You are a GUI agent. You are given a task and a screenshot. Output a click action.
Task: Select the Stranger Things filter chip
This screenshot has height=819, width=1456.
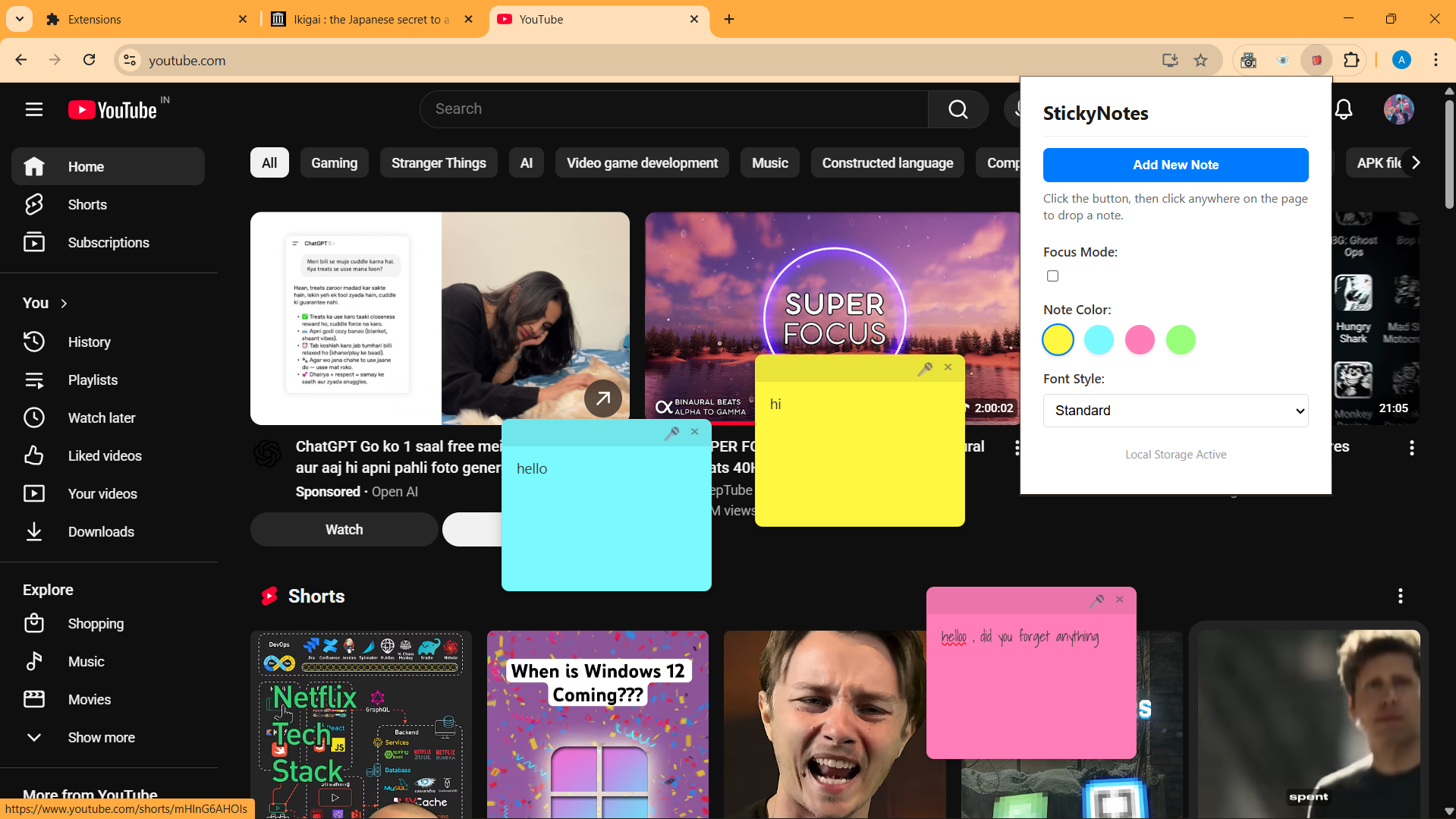[439, 163]
